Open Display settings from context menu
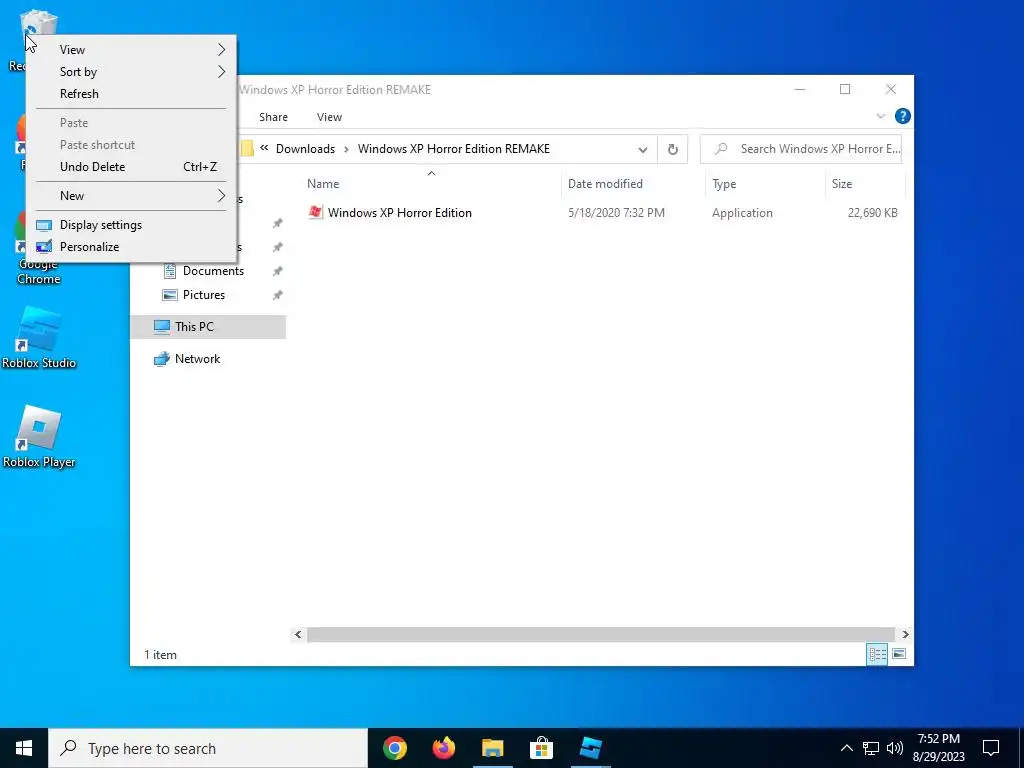The height and width of the screenshot is (768, 1024). (131, 225)
